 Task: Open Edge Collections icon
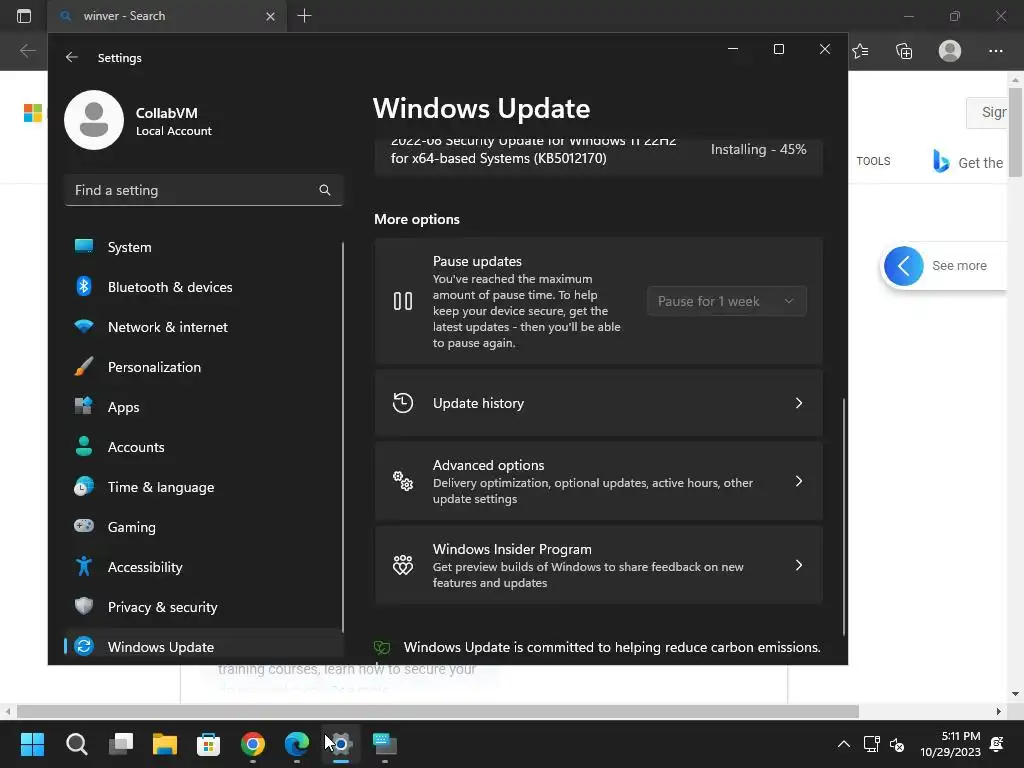click(x=904, y=51)
